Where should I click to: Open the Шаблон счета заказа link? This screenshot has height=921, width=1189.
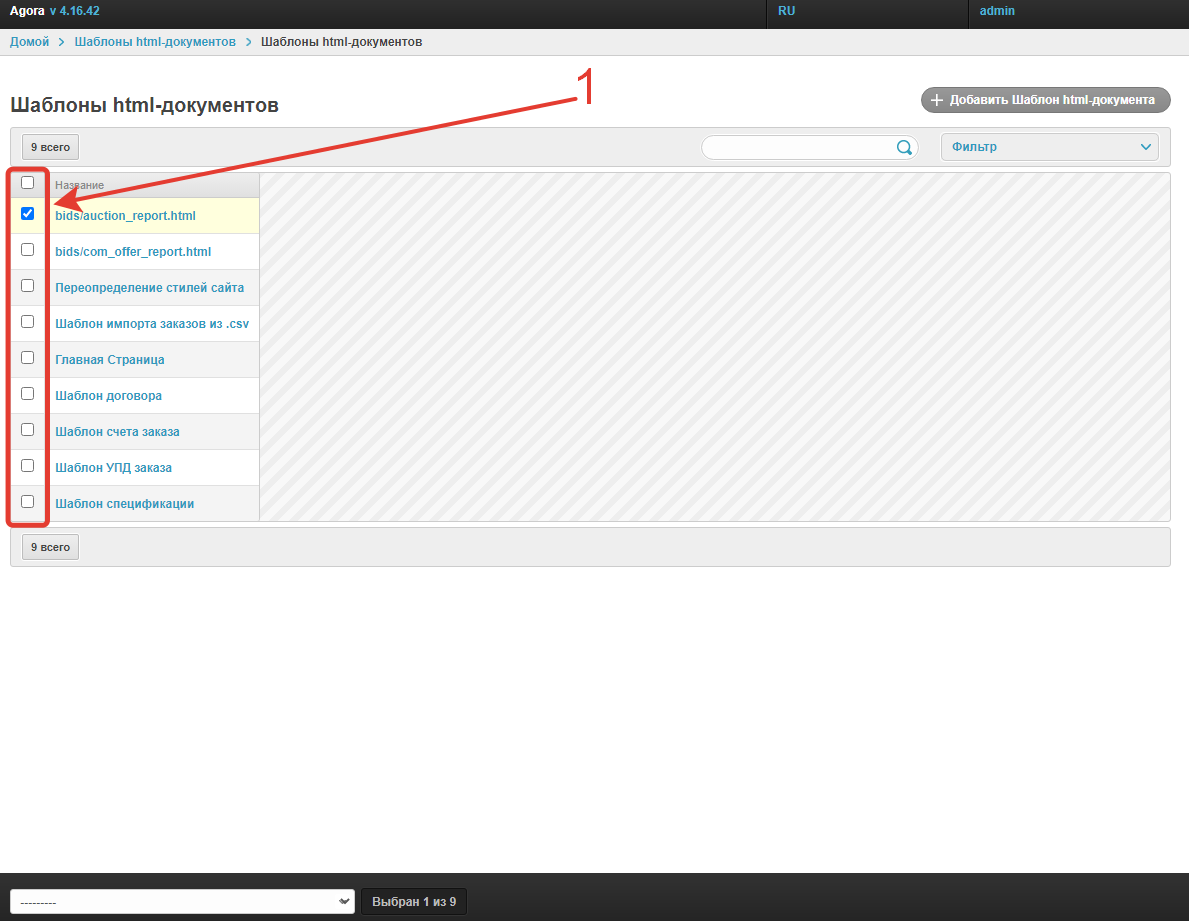click(117, 432)
